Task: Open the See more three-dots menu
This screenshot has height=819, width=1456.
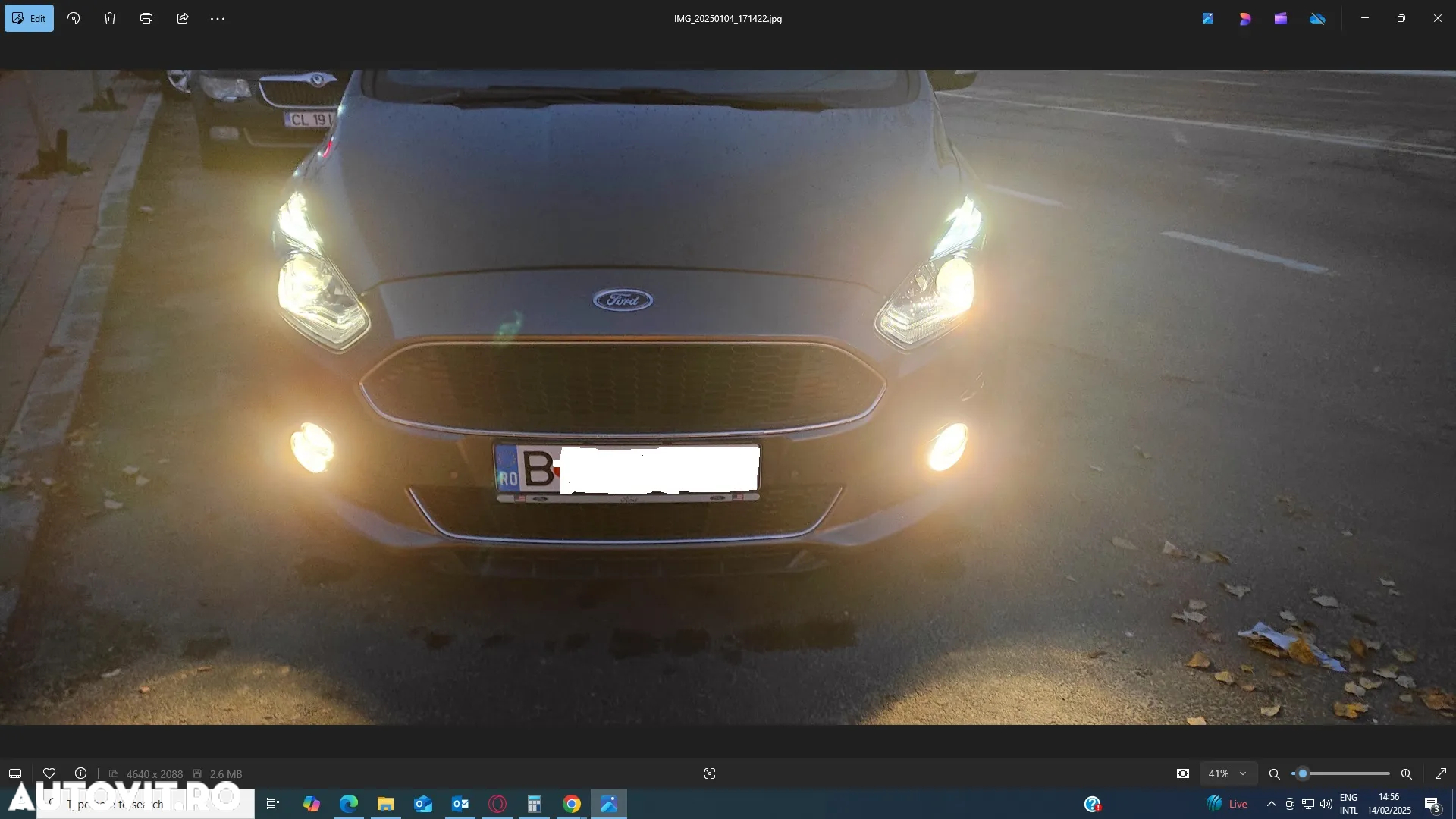Action: point(218,18)
